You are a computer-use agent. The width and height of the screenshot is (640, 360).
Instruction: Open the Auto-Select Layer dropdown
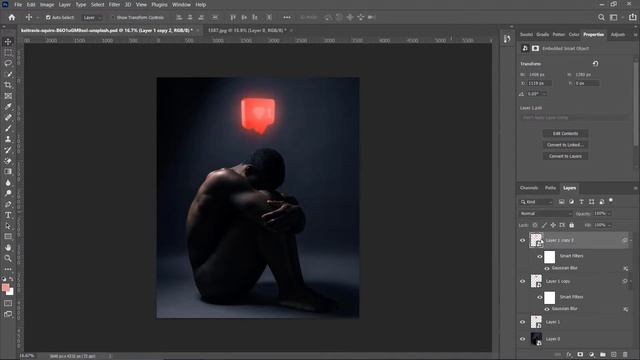[93, 18]
